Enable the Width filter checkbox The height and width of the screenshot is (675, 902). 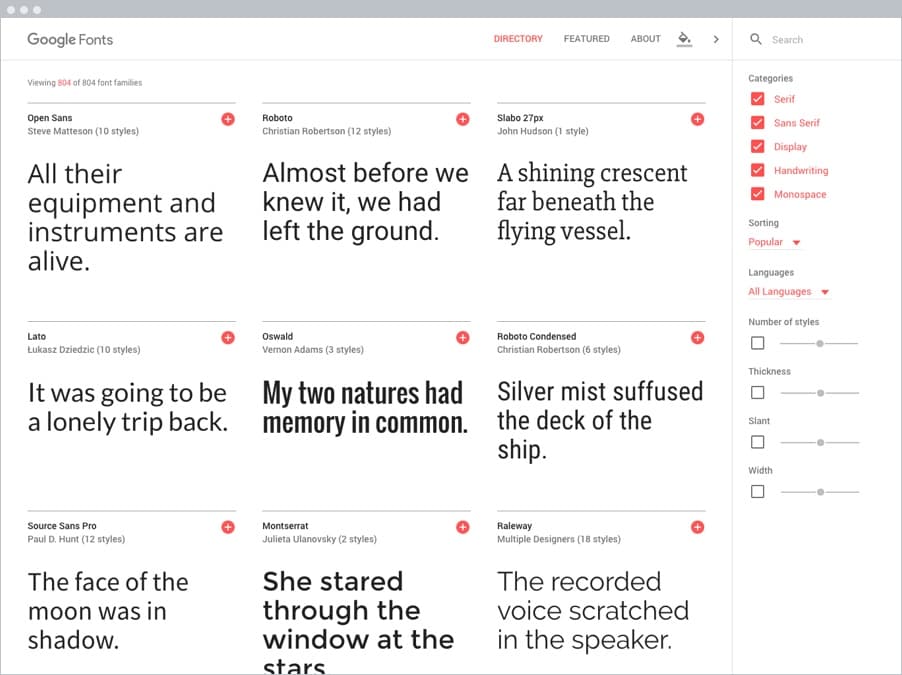758,491
